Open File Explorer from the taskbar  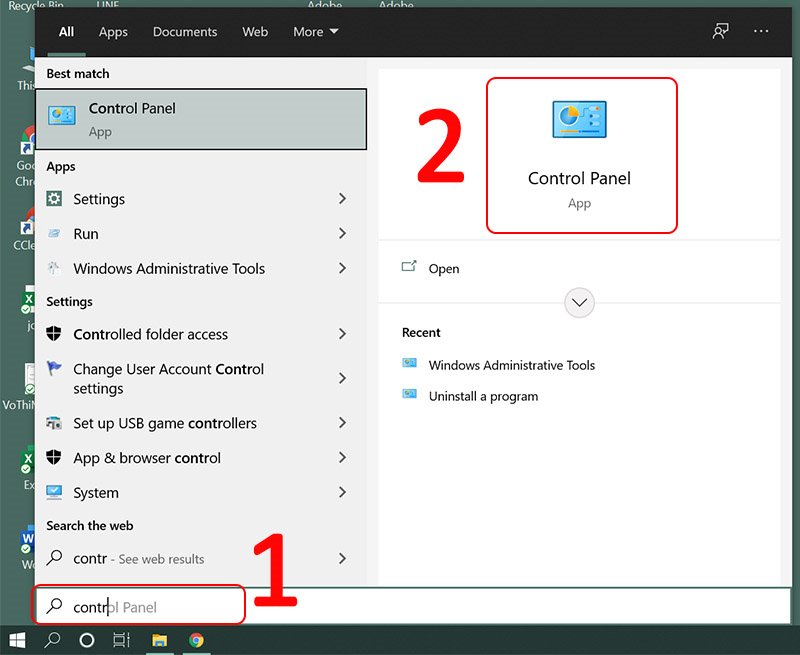pyautogui.click(x=159, y=639)
